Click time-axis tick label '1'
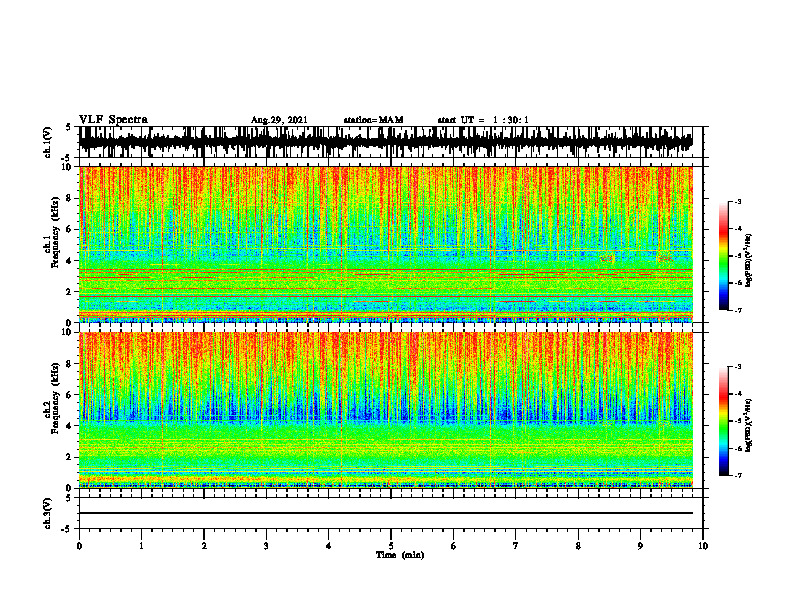The height and width of the screenshot is (612, 792). 141,546
